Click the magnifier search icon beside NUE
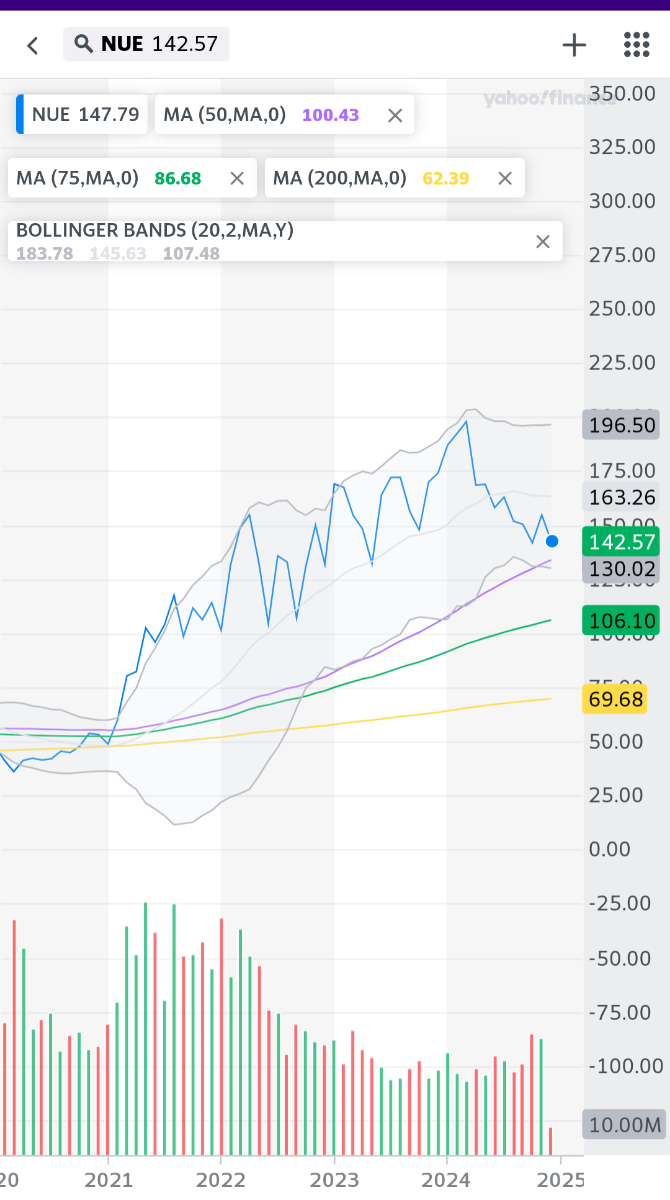Image resolution: width=670 pixels, height=1200 pixels. pyautogui.click(x=84, y=44)
